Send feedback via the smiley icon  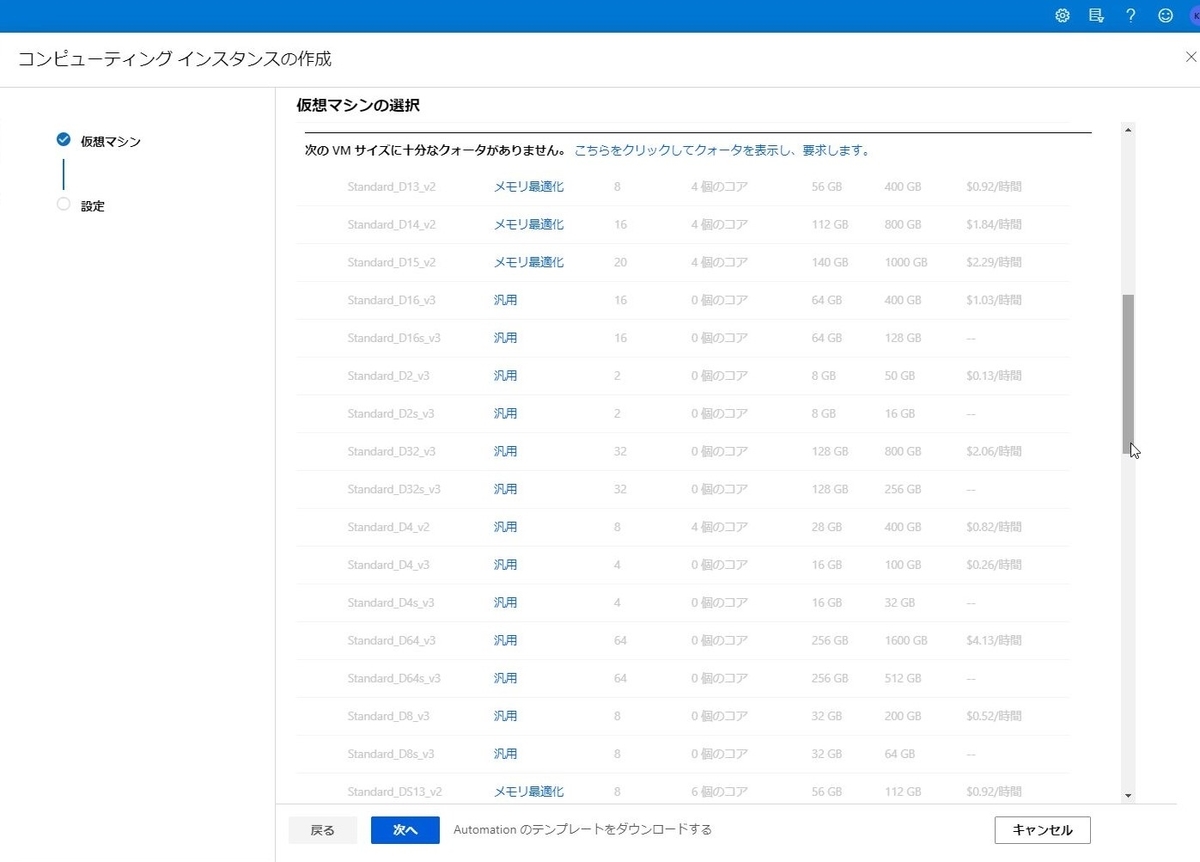[1164, 15]
